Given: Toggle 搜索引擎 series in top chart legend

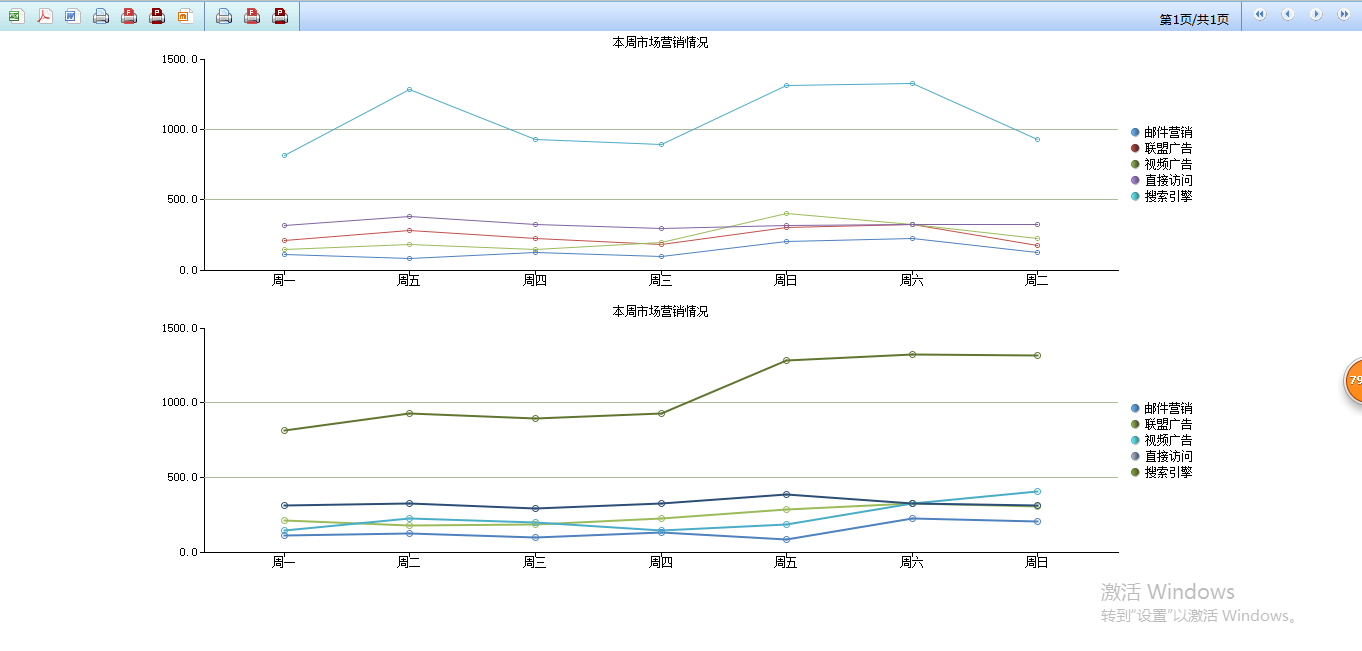Looking at the screenshot, I should (x=1161, y=196).
